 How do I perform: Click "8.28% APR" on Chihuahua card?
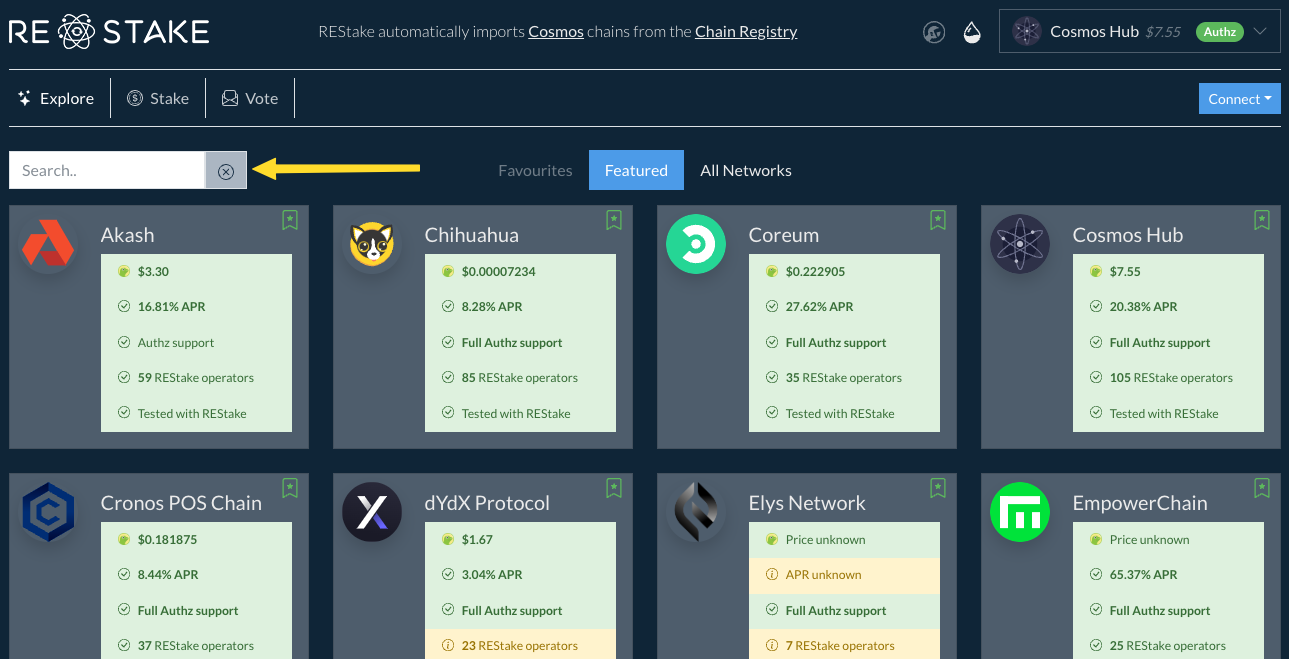point(492,307)
